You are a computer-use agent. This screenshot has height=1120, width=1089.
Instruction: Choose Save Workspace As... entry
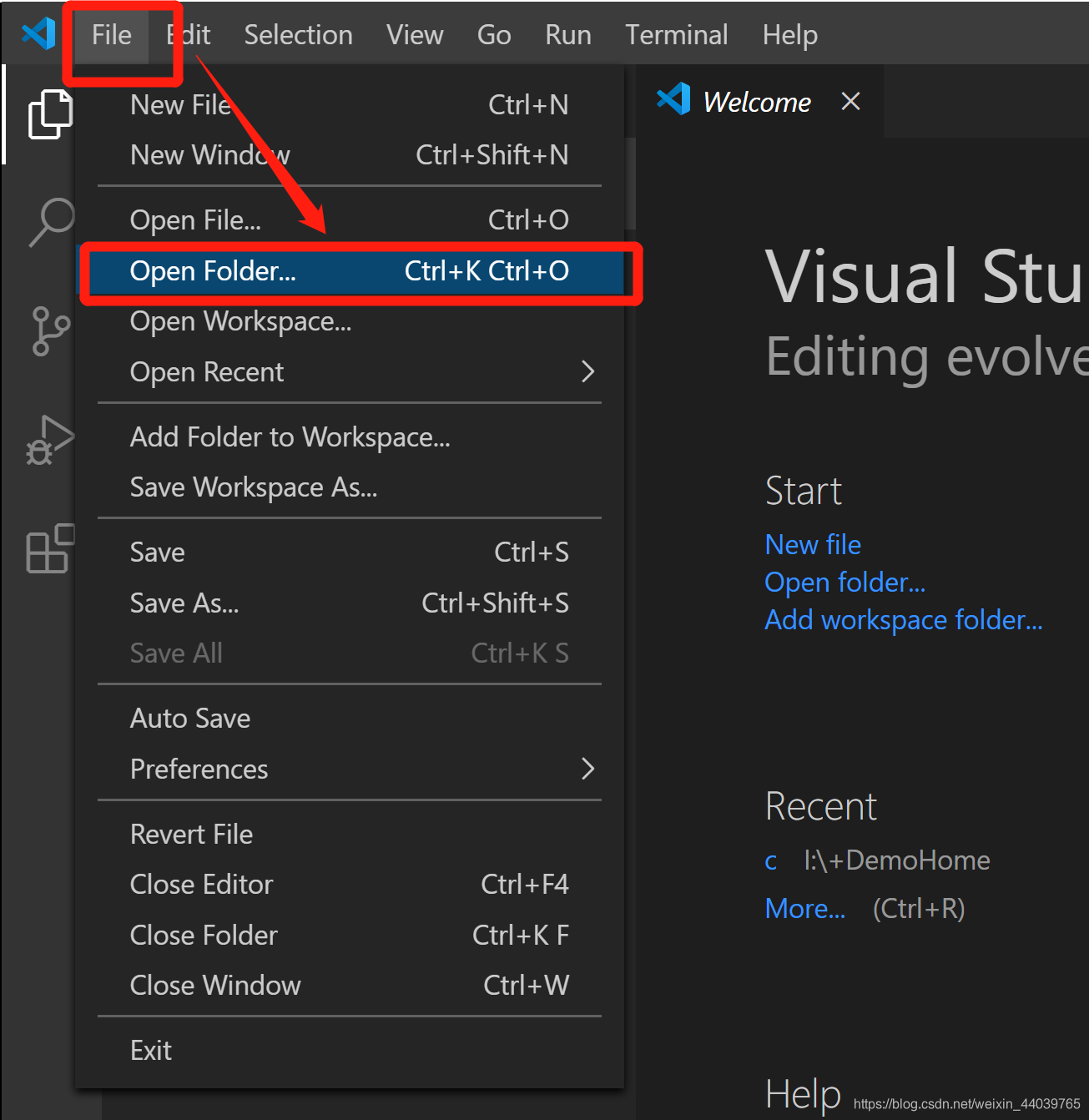(x=350, y=487)
